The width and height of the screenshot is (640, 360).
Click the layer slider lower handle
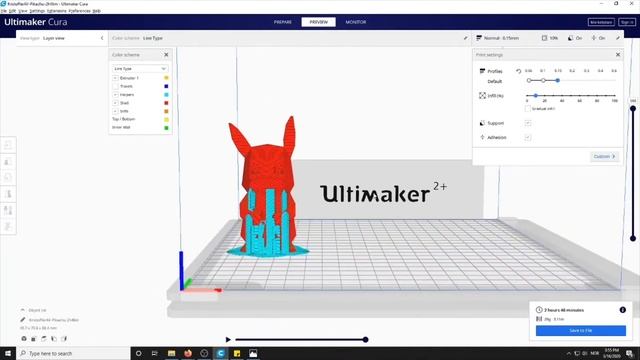[x=633, y=238]
